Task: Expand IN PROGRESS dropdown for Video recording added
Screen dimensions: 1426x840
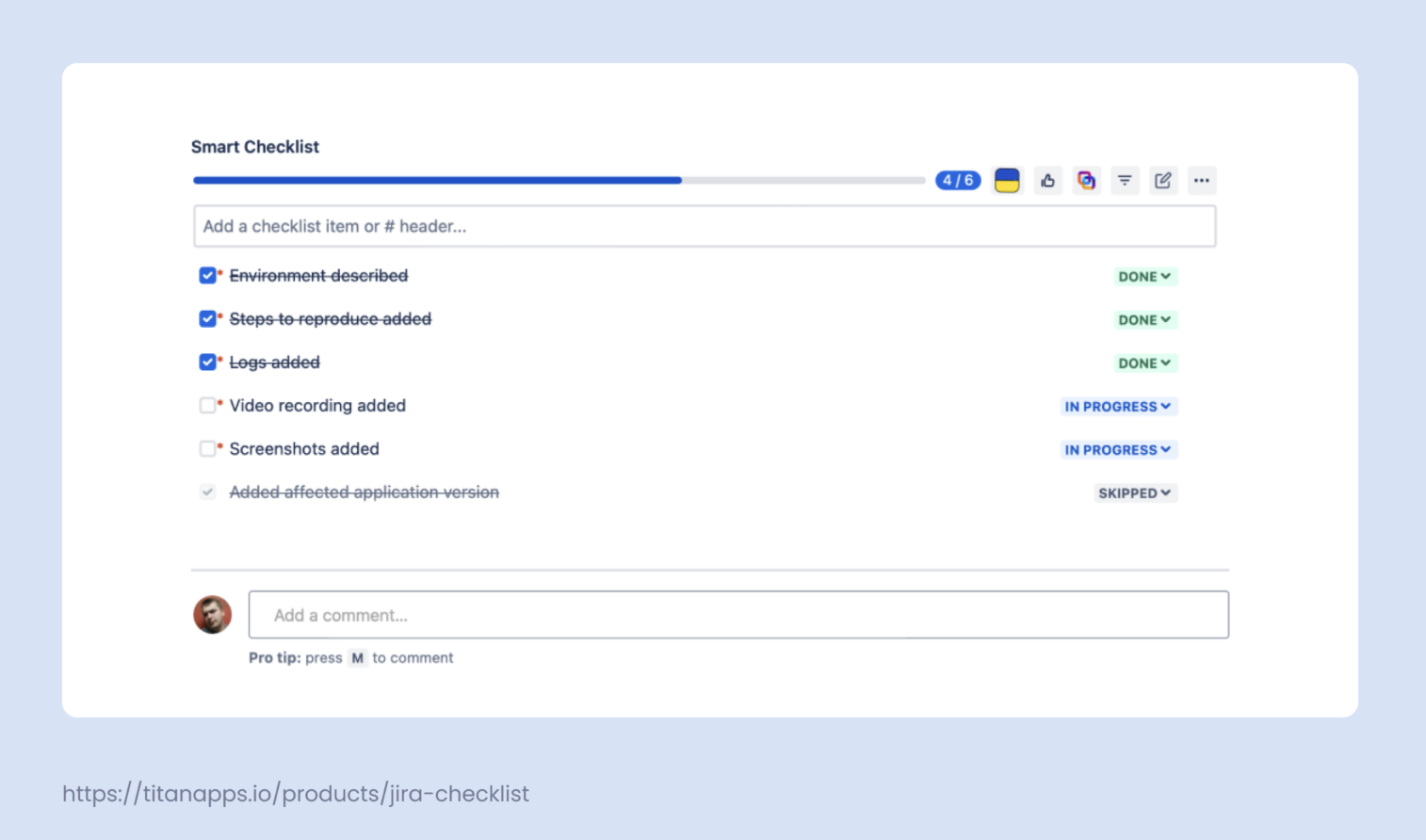Action: (x=1117, y=407)
